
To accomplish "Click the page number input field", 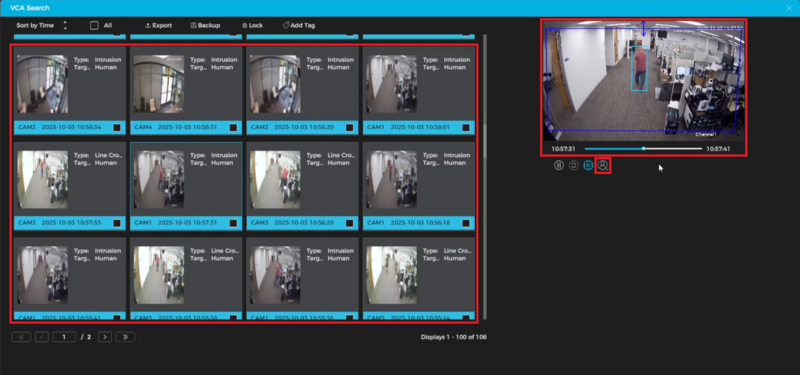I will coord(64,337).
